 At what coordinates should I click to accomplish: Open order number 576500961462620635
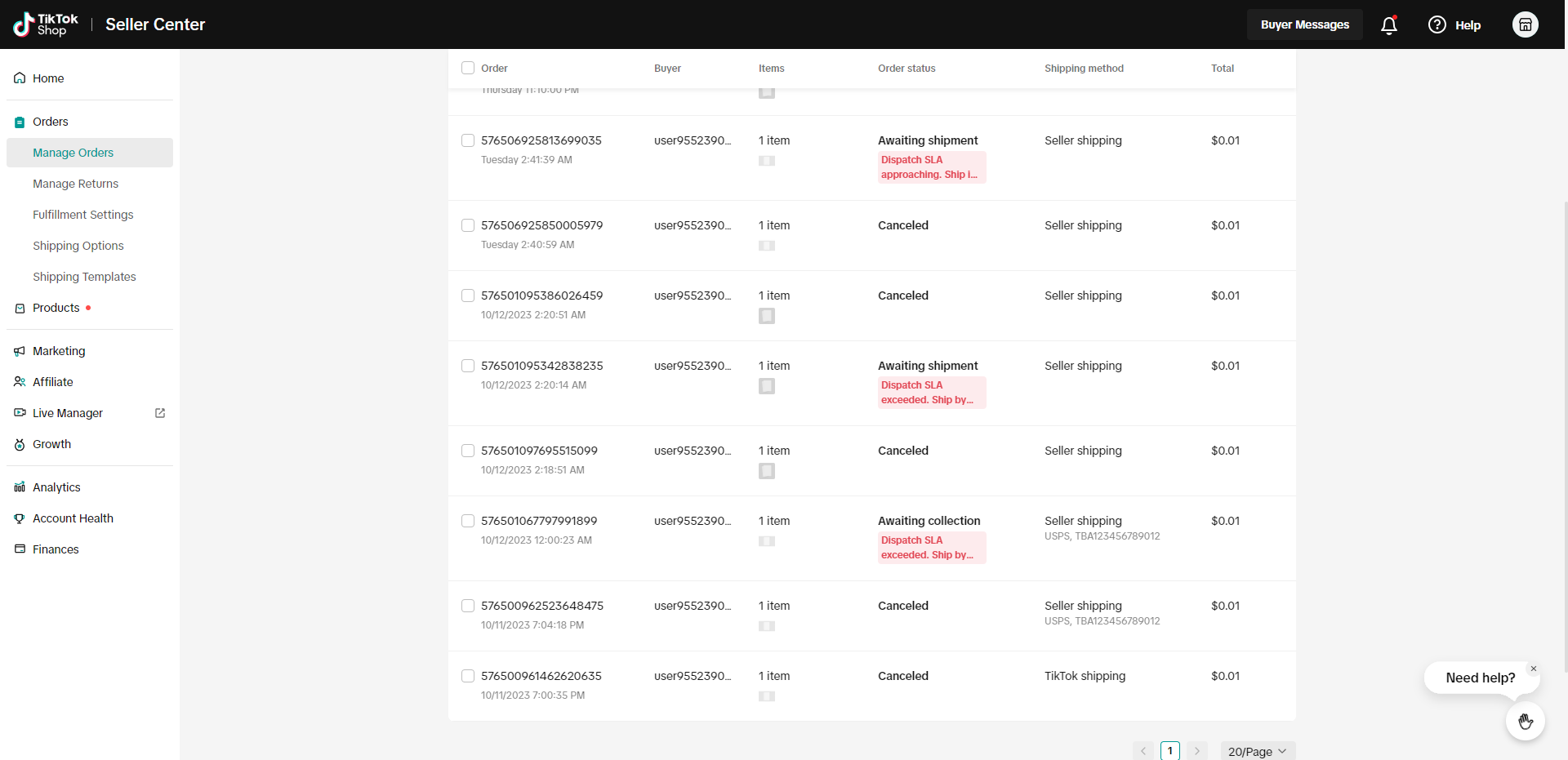click(x=541, y=676)
